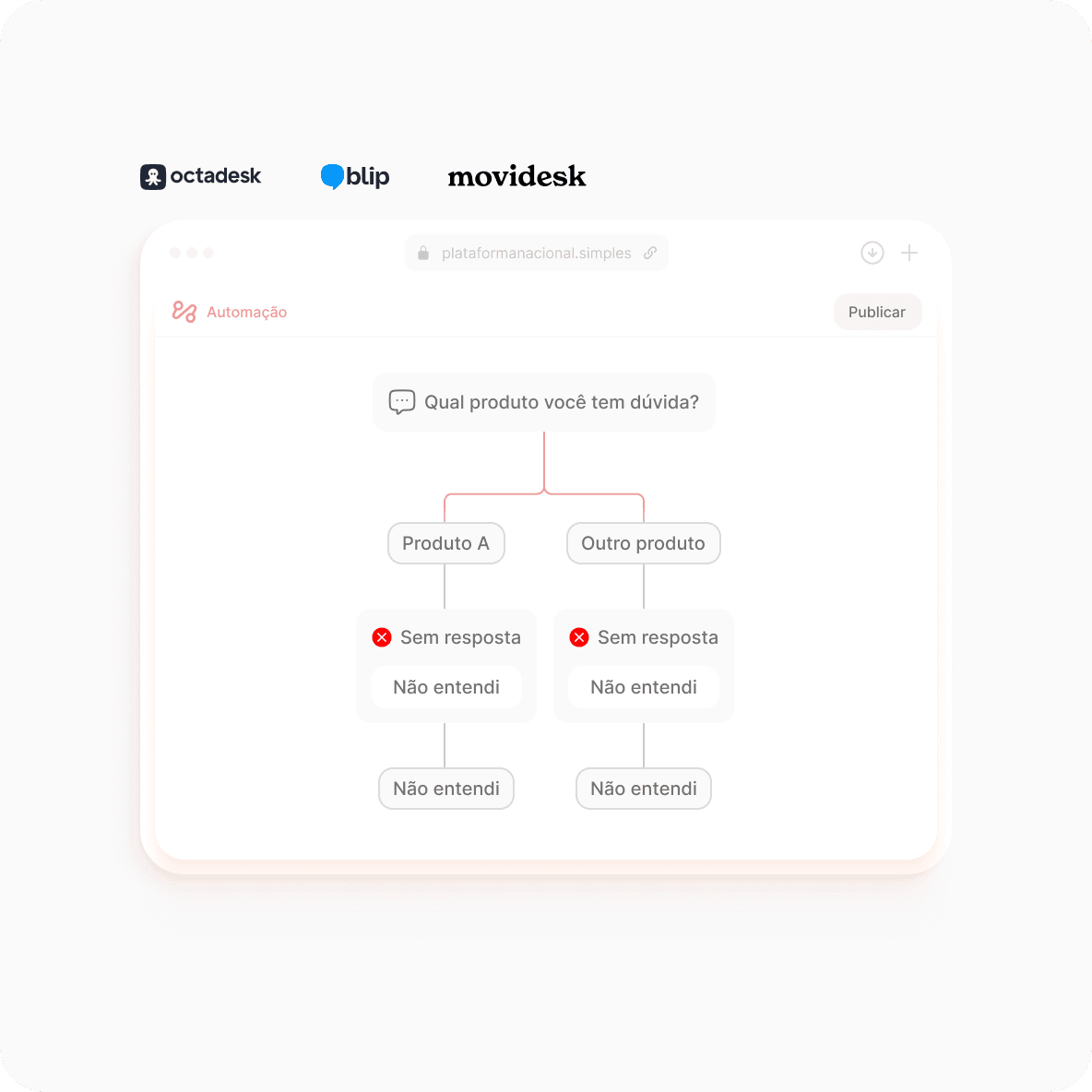The width and height of the screenshot is (1092, 1092).
Task: Click the plataformanacional.simples address field
Action: tap(536, 253)
